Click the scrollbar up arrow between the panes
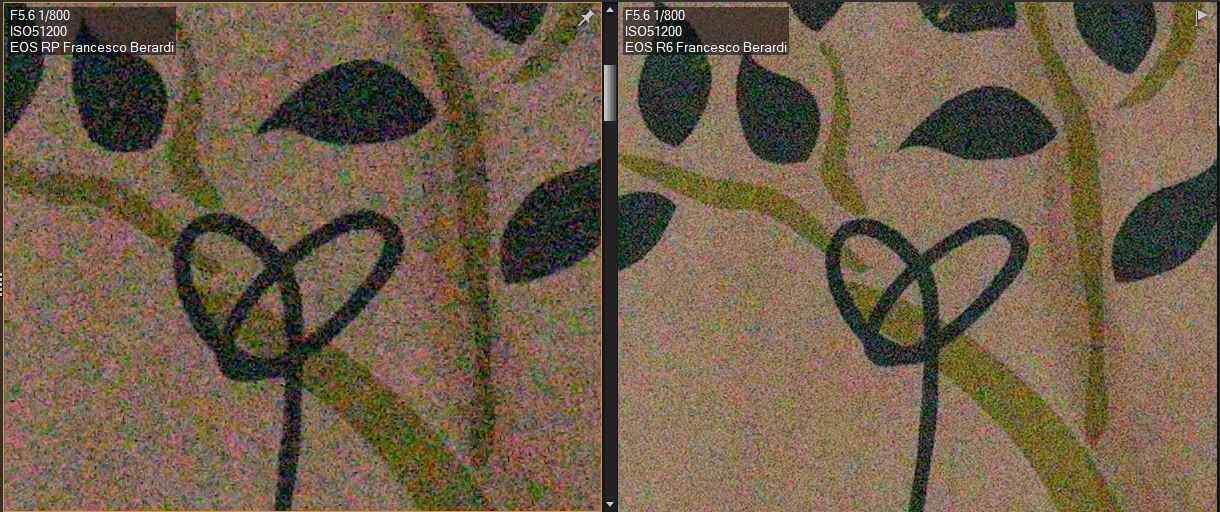This screenshot has width=1220, height=512. pos(610,10)
